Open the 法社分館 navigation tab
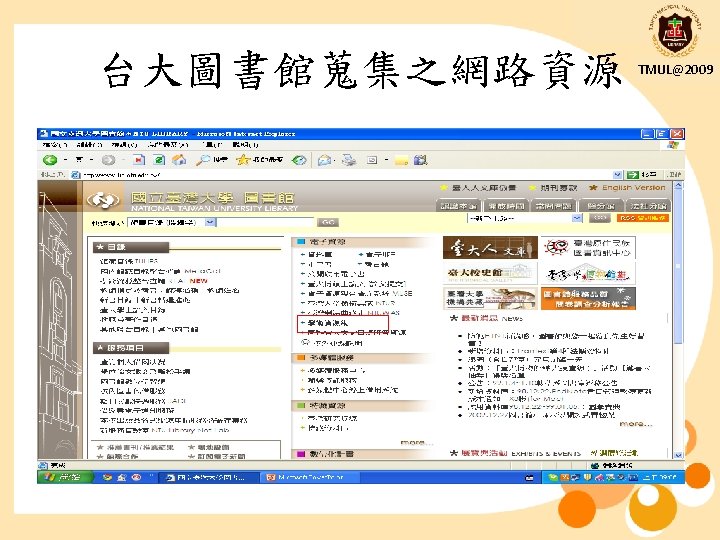 [647, 206]
